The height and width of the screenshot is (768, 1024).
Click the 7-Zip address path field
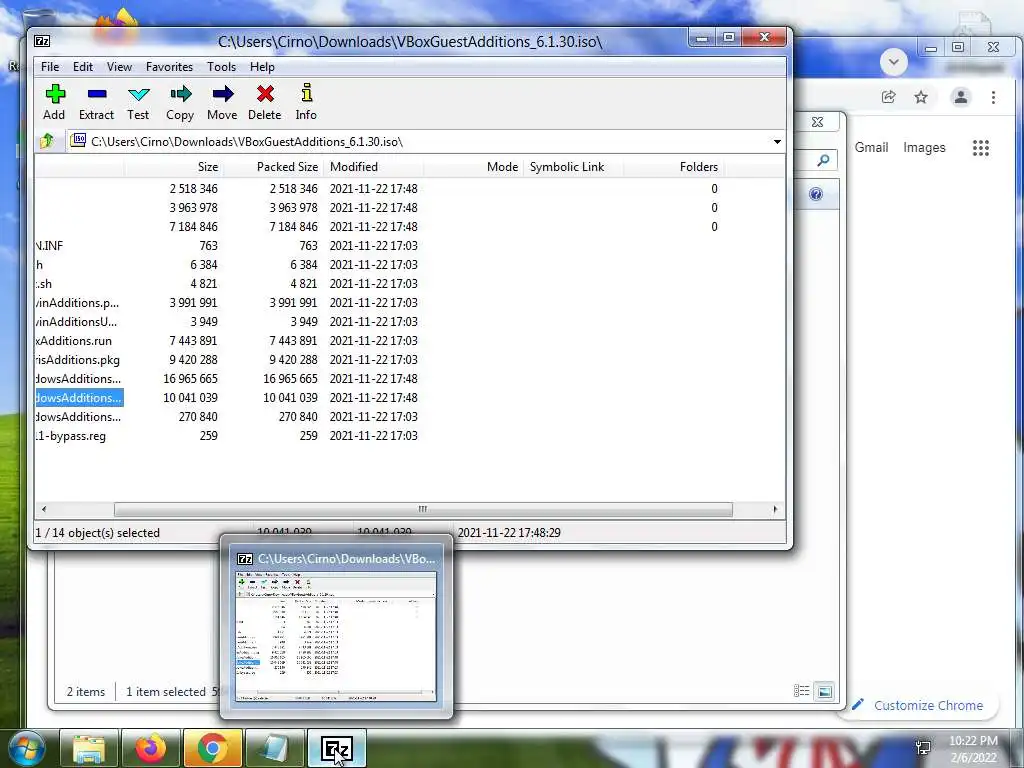(418, 142)
